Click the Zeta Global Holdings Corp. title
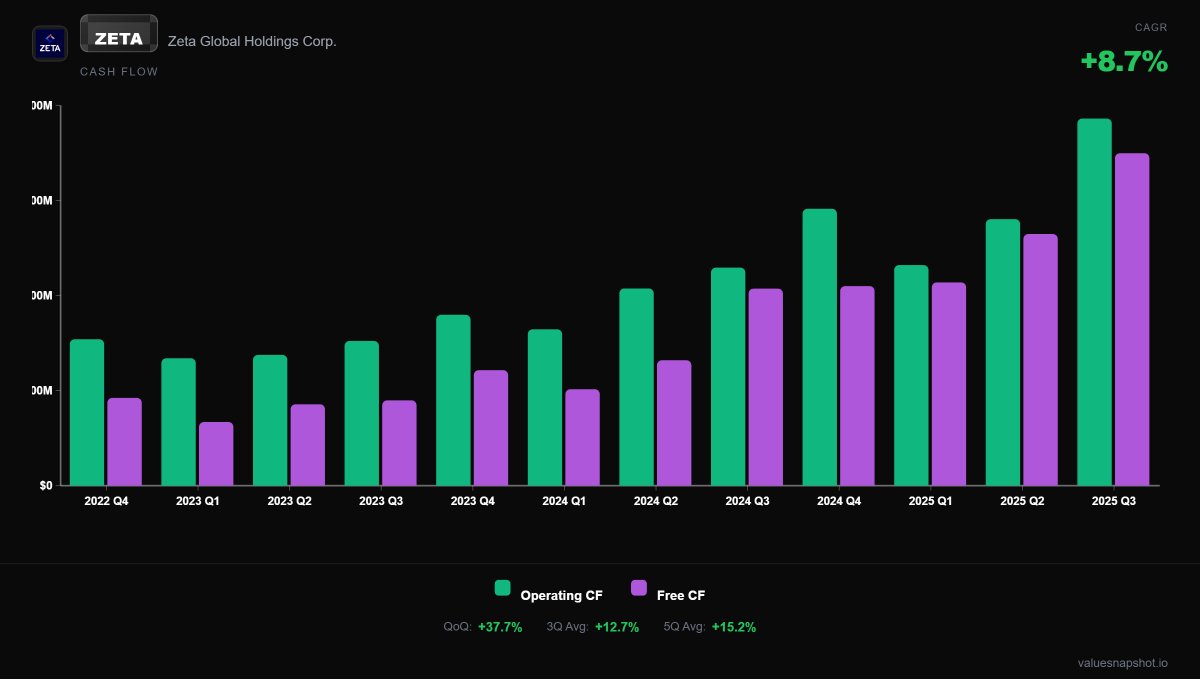The height and width of the screenshot is (679, 1200). pos(253,42)
